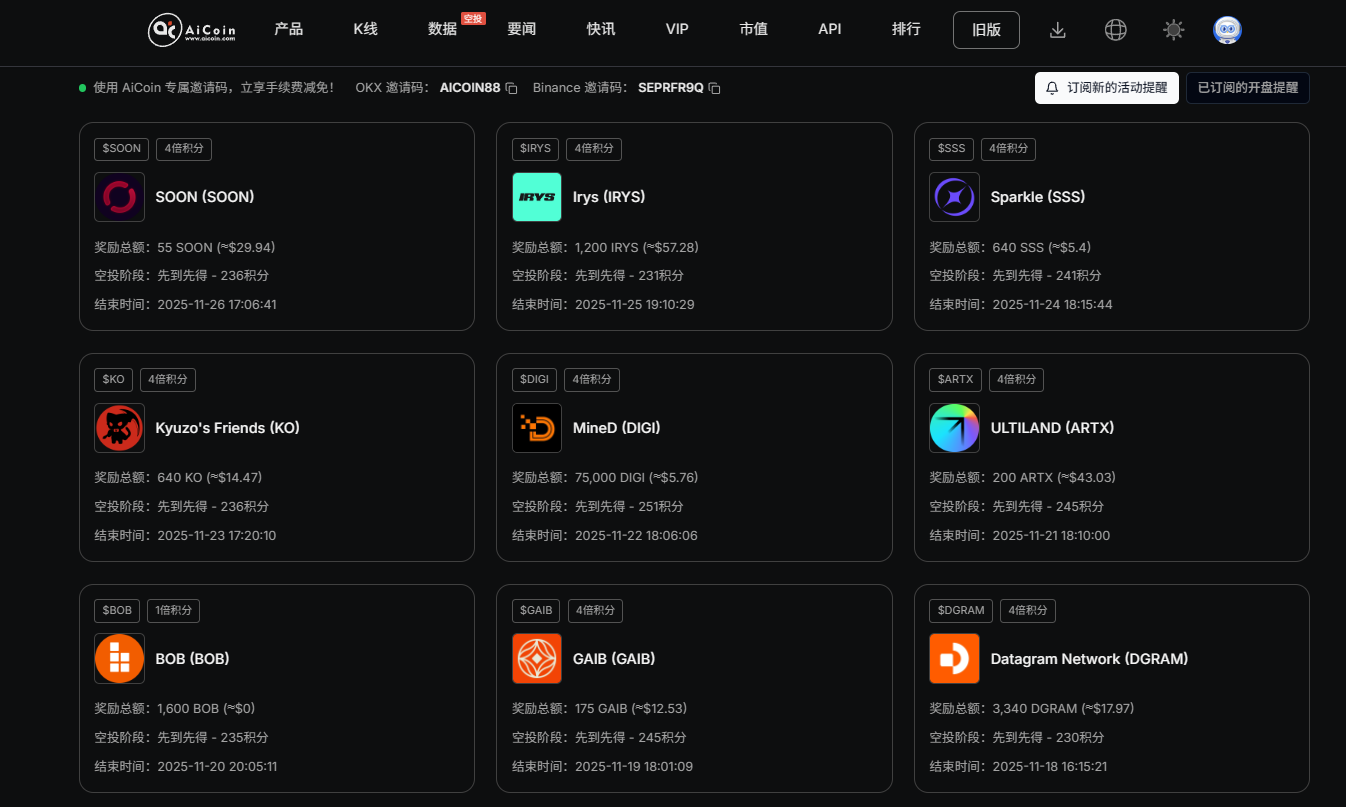The height and width of the screenshot is (807, 1346).
Task: Click the $GAIB token tag
Action: click(536, 610)
